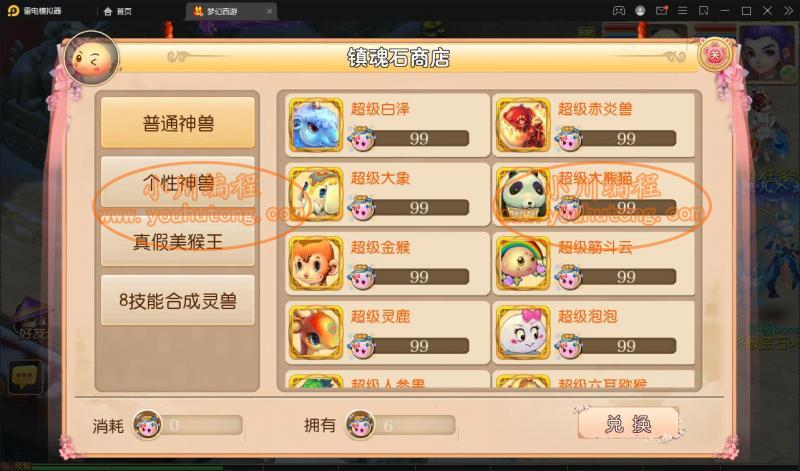800x471 pixels.
Task: Open the emulator 首页 home tab
Action: pos(118,11)
